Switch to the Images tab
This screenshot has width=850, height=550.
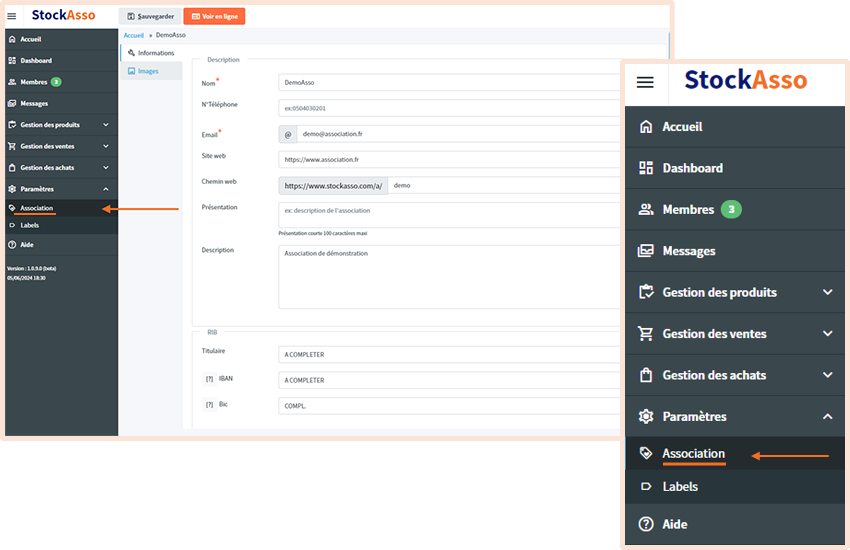149,71
